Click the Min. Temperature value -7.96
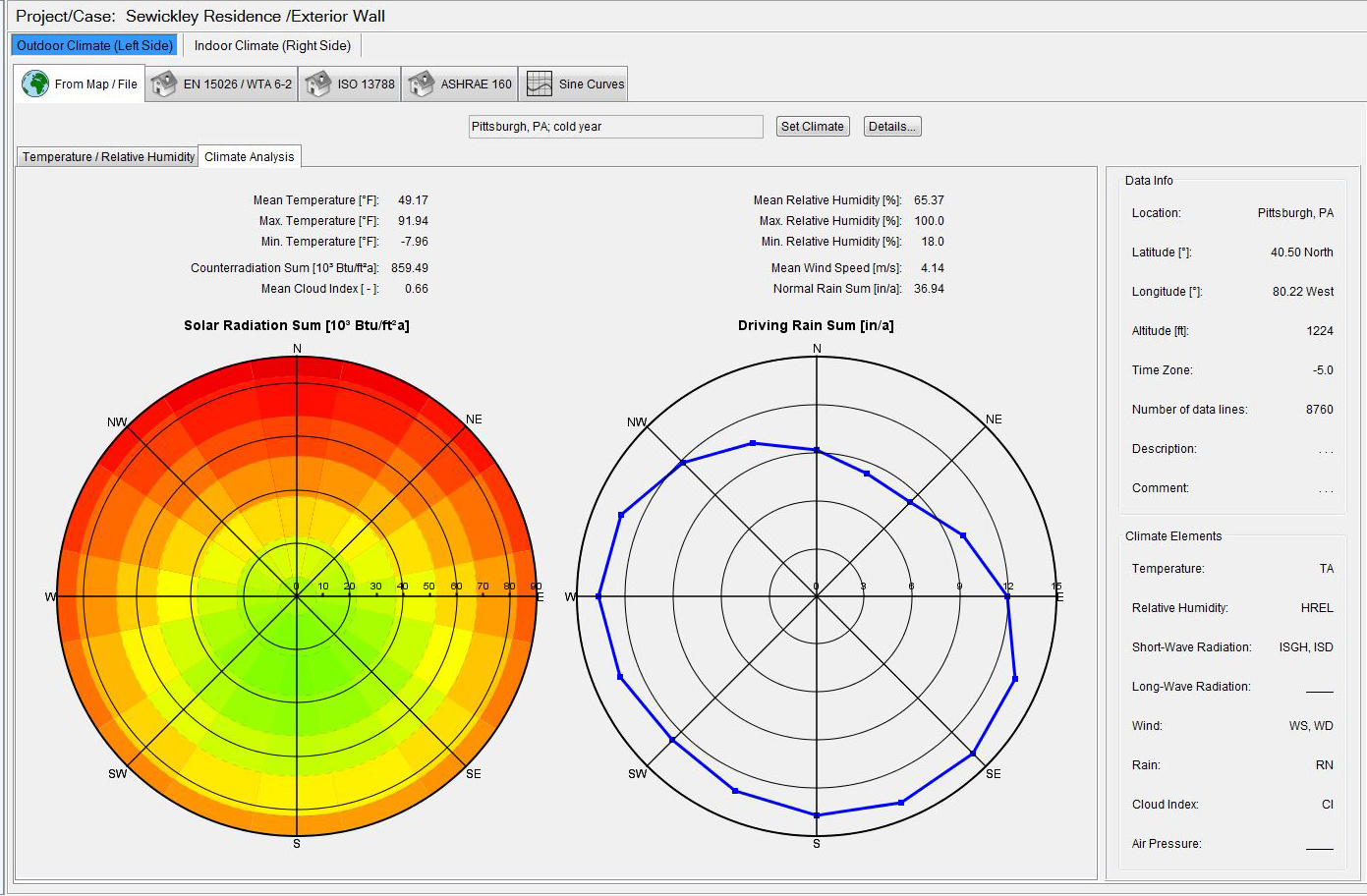This screenshot has height=896, width=1367. tap(414, 242)
